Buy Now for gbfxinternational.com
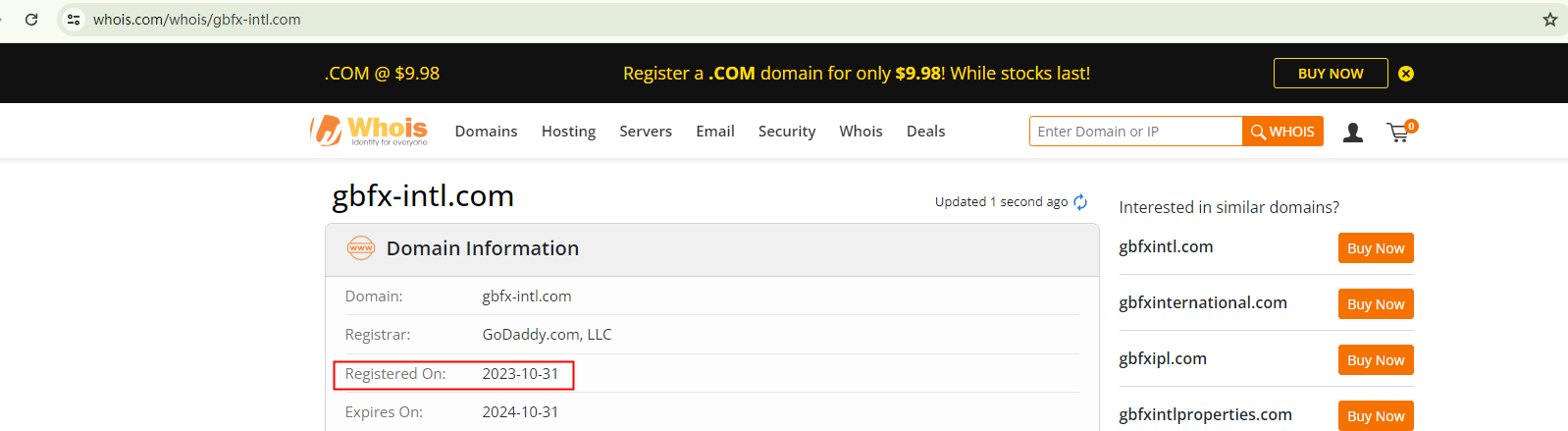This screenshot has height=431, width=1568. [x=1375, y=304]
